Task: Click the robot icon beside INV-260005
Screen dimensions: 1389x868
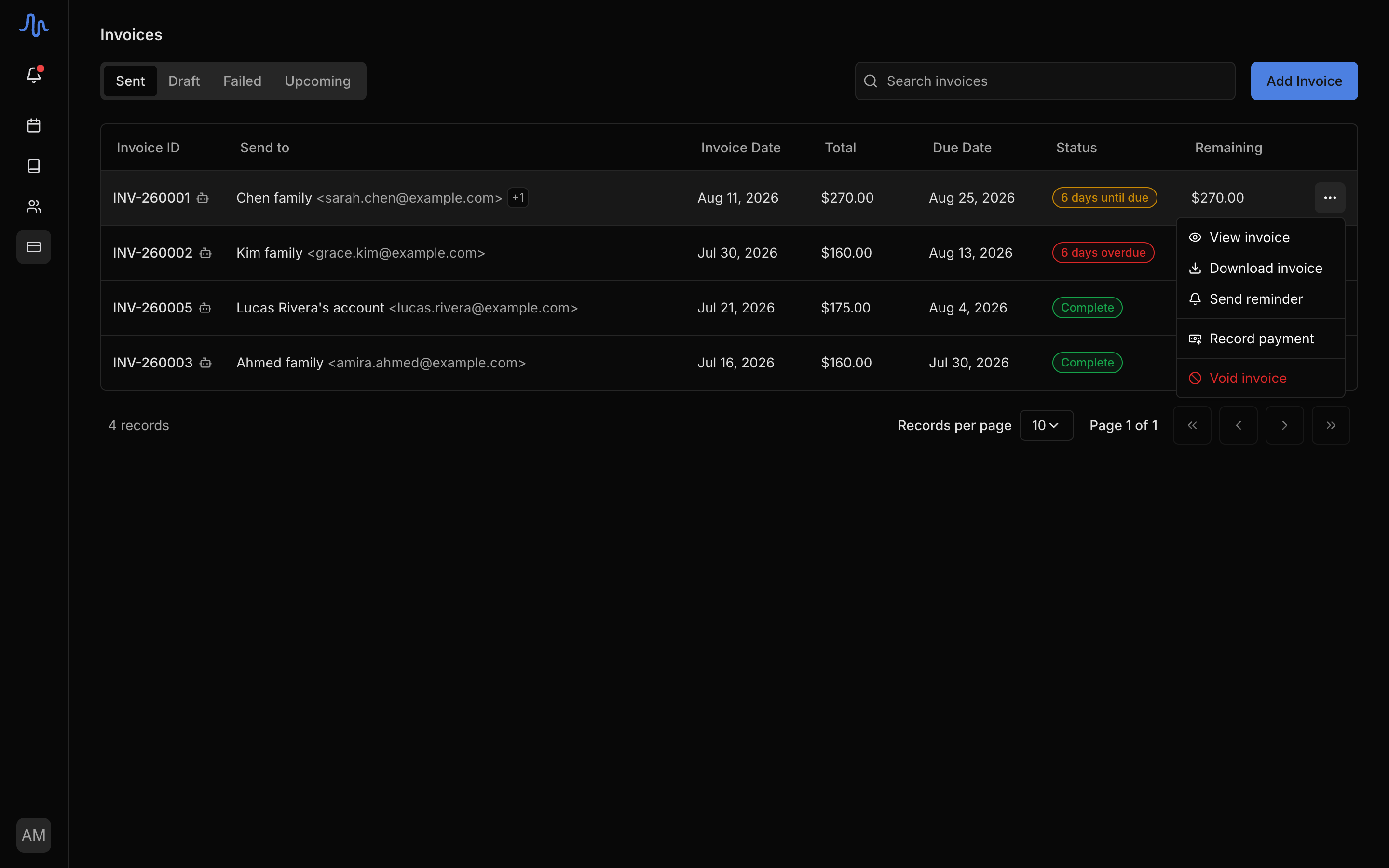Action: pyautogui.click(x=205, y=308)
